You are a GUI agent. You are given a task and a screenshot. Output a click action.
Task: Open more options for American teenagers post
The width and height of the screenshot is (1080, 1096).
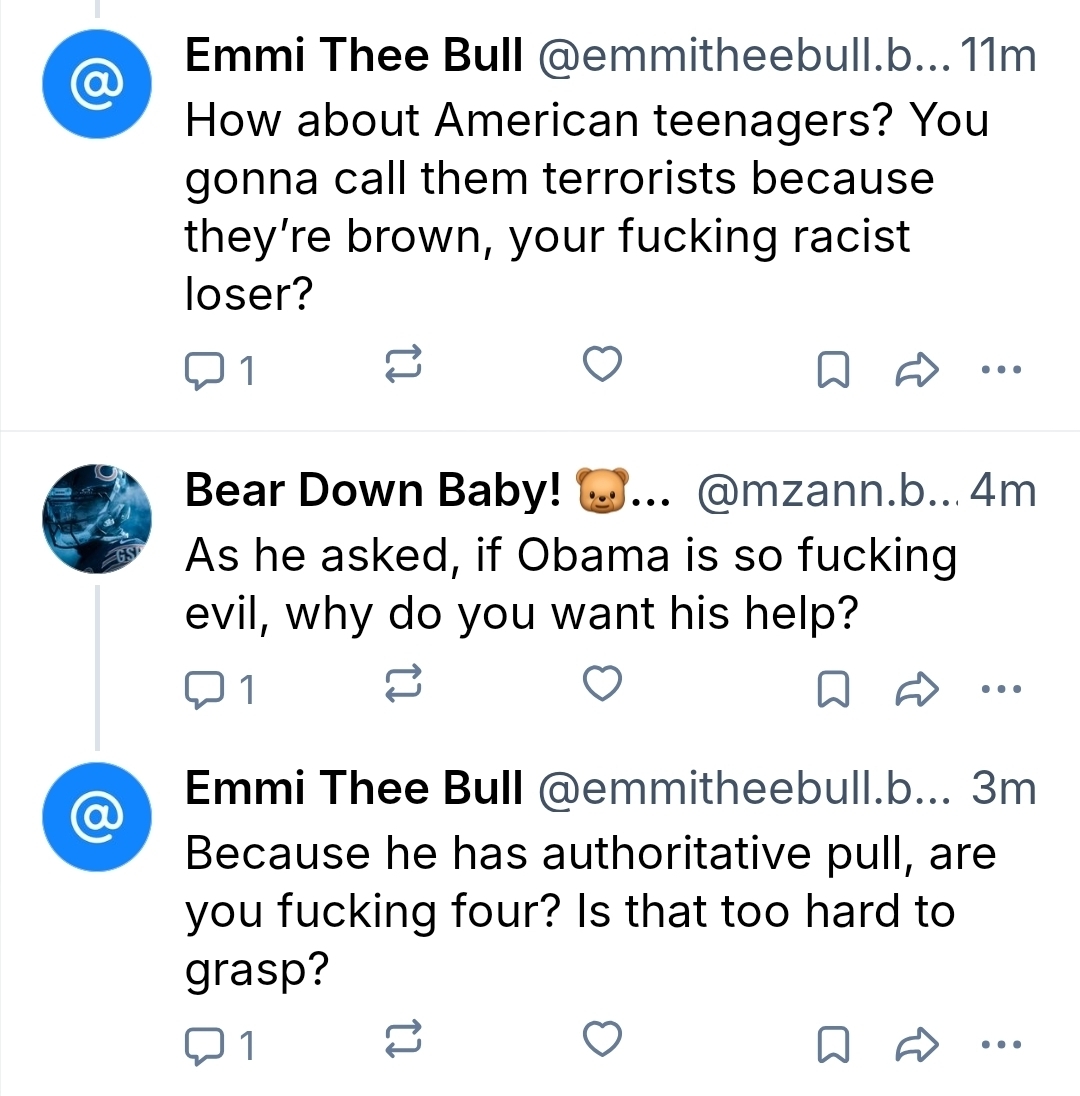click(x=1002, y=369)
